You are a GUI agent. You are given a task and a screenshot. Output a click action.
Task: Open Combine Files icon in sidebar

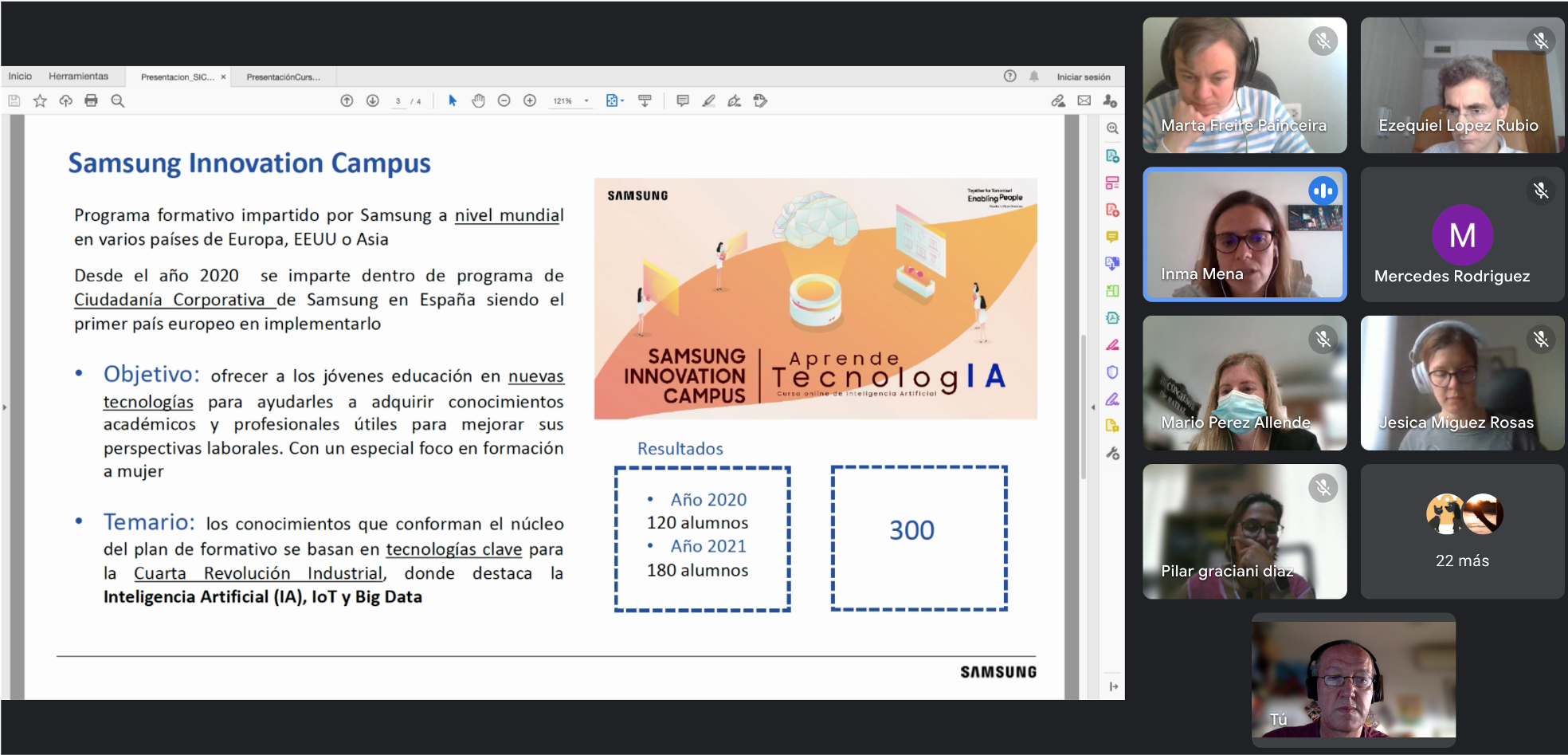pyautogui.click(x=1112, y=263)
